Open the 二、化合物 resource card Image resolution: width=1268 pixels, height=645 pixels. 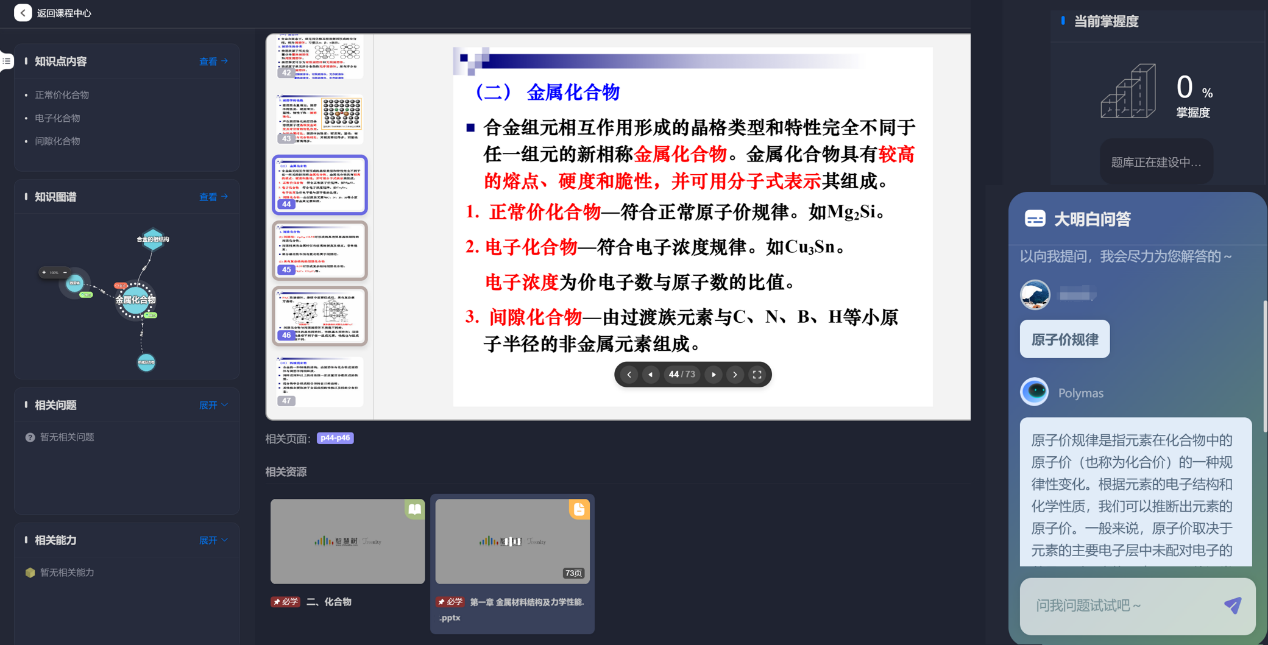coord(347,555)
